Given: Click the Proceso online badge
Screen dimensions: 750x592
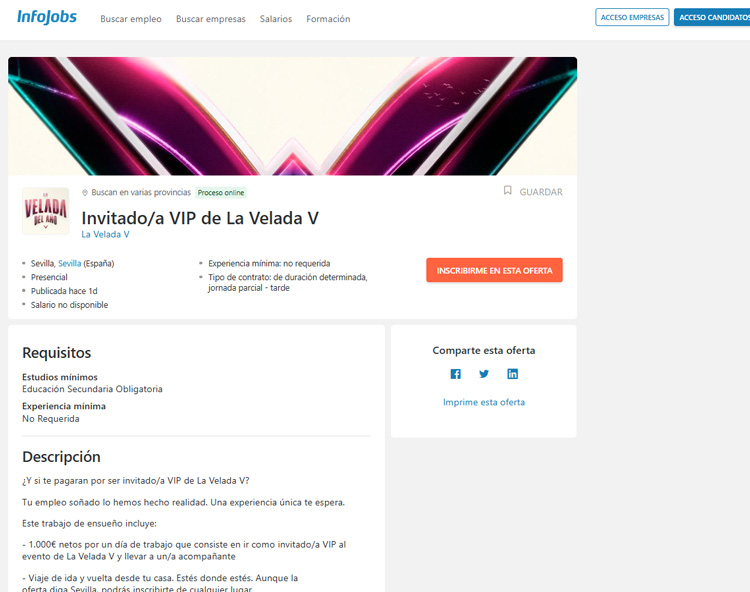Looking at the screenshot, I should 221,193.
